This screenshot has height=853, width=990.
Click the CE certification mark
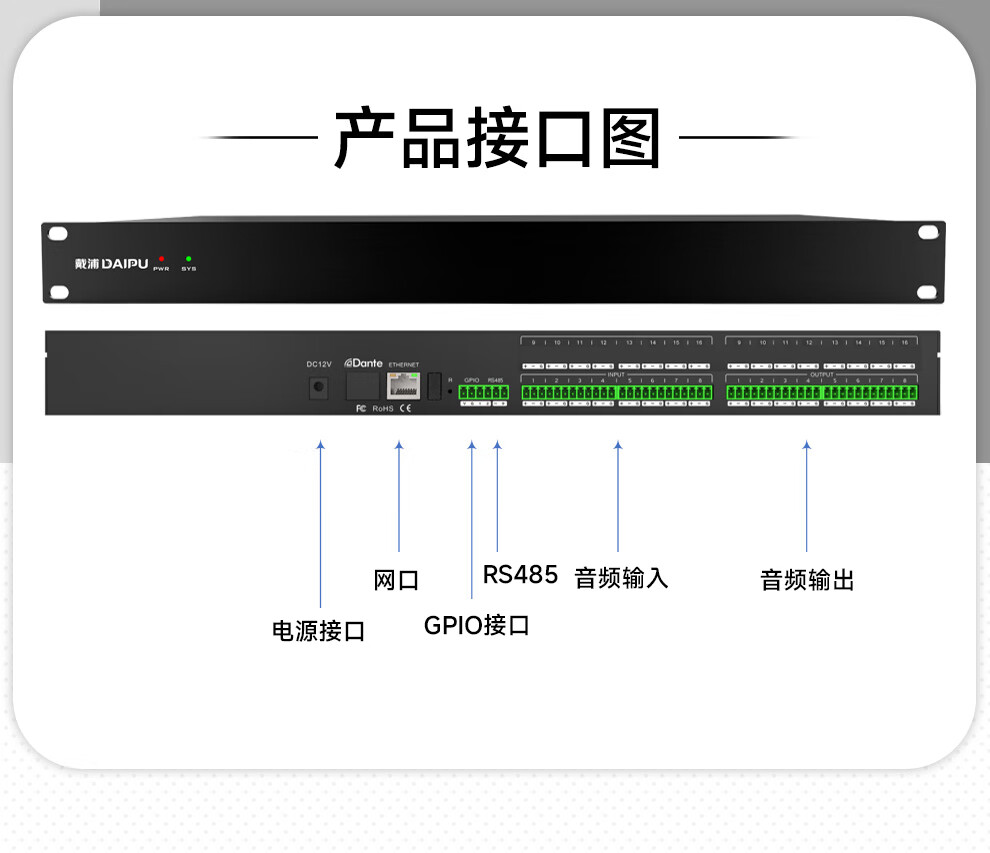pyautogui.click(x=405, y=409)
